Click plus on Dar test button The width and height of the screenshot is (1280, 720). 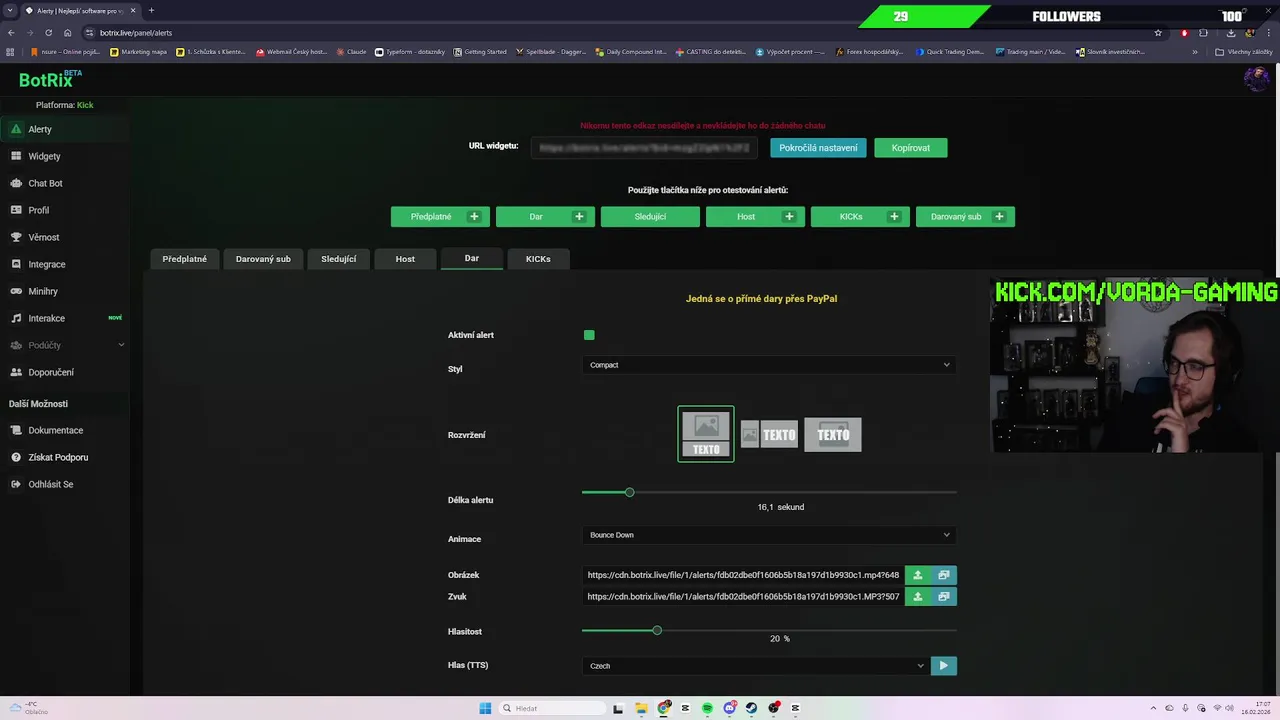(579, 216)
